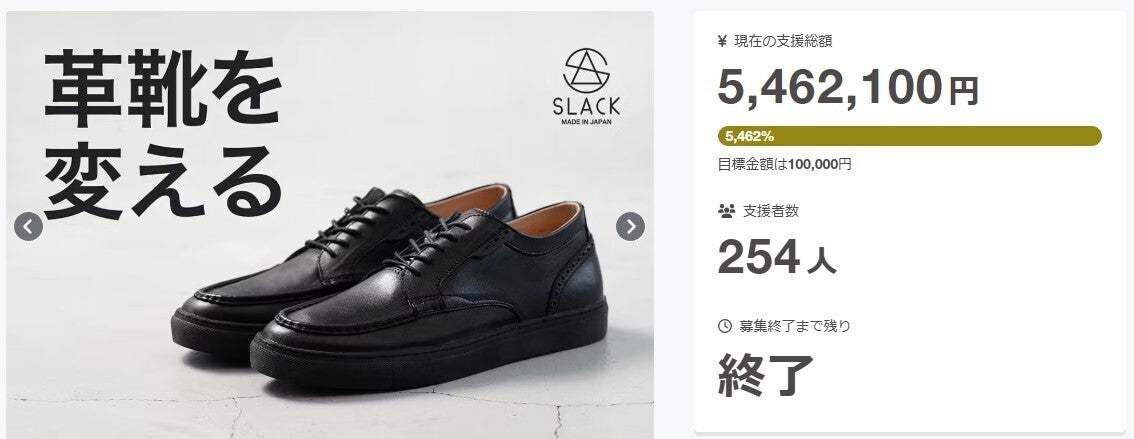The image size is (1134, 439).
Task: Click the 現在の支援総額 label
Action: 783,41
